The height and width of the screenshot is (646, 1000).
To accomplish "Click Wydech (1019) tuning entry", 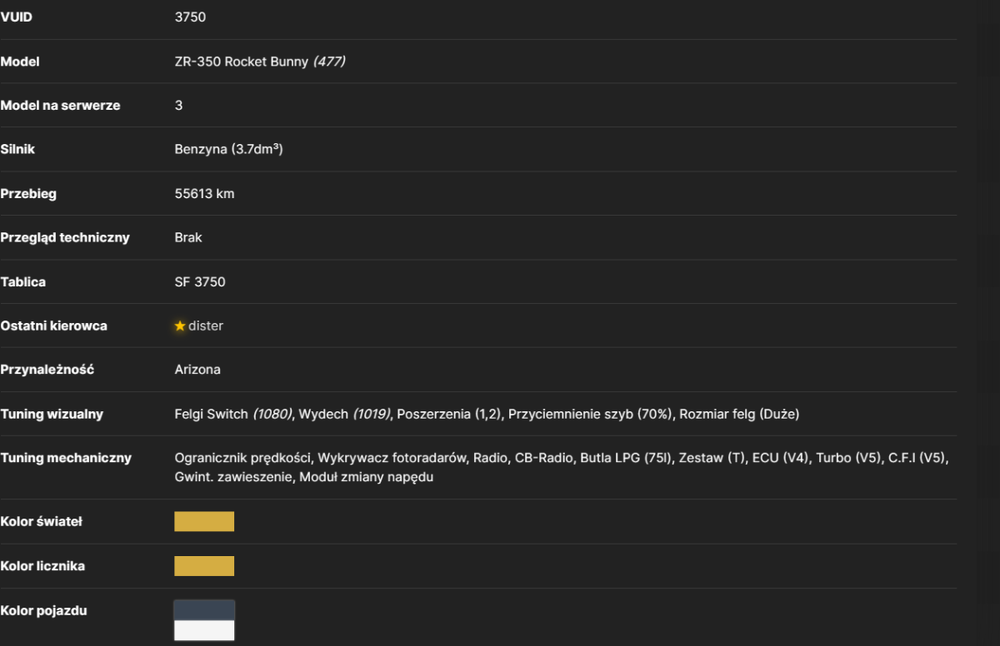I will point(344,415).
